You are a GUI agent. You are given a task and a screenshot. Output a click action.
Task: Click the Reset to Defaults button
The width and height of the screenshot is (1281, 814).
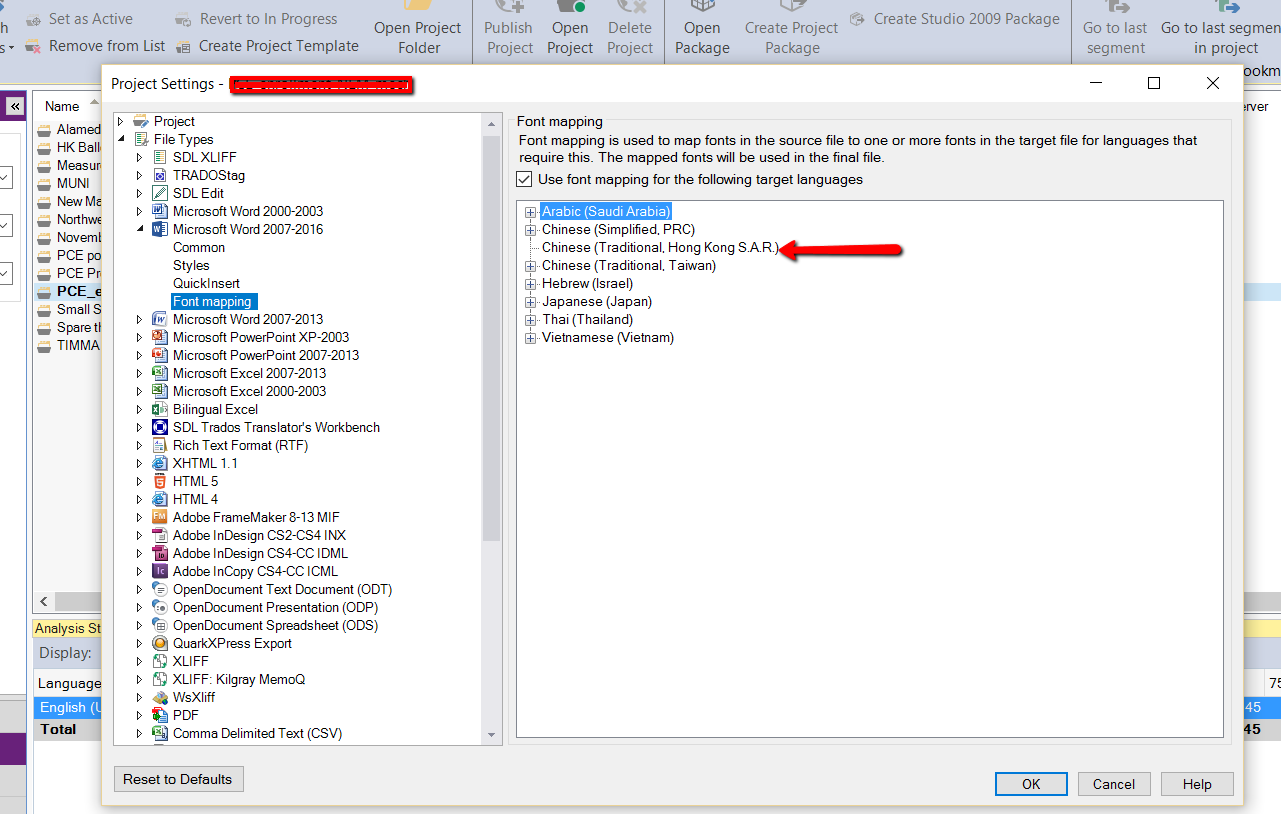[178, 779]
